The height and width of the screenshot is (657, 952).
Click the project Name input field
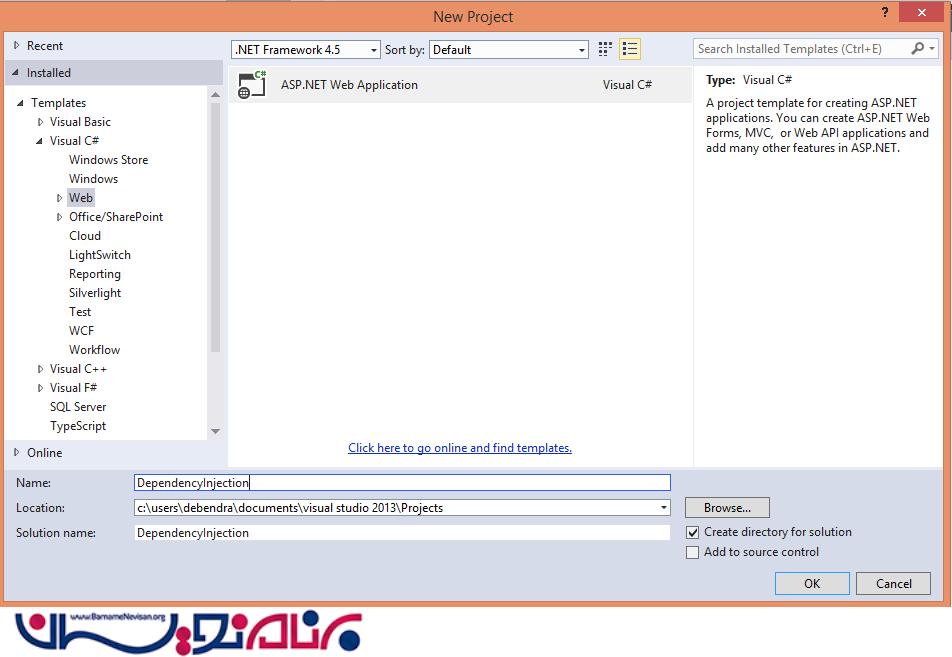402,483
